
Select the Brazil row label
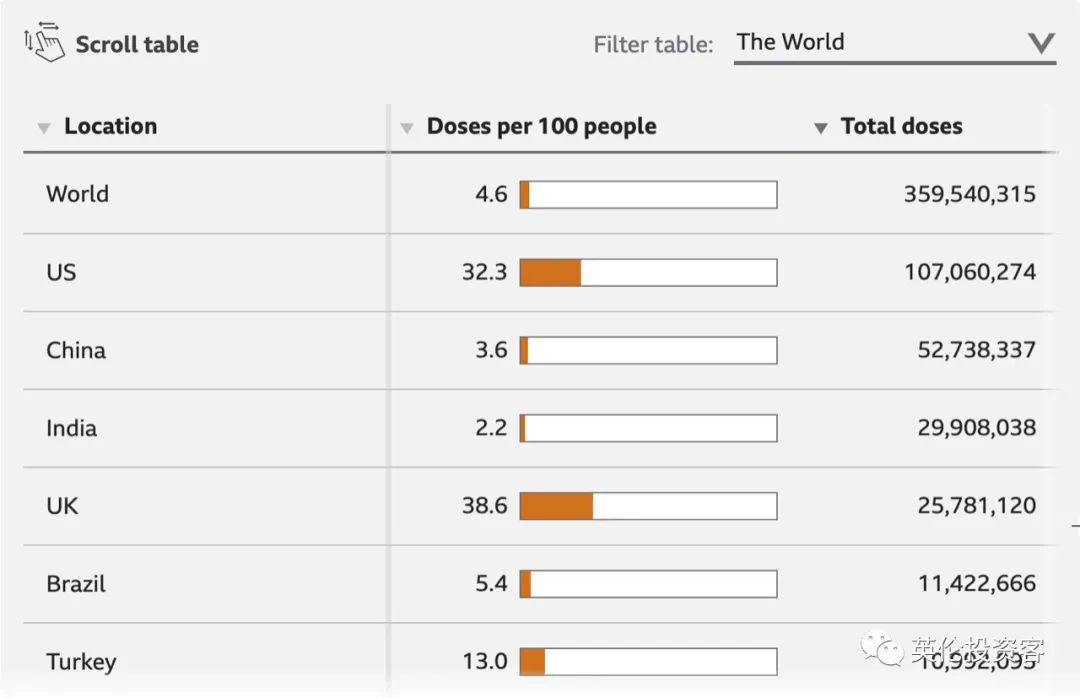(x=76, y=584)
